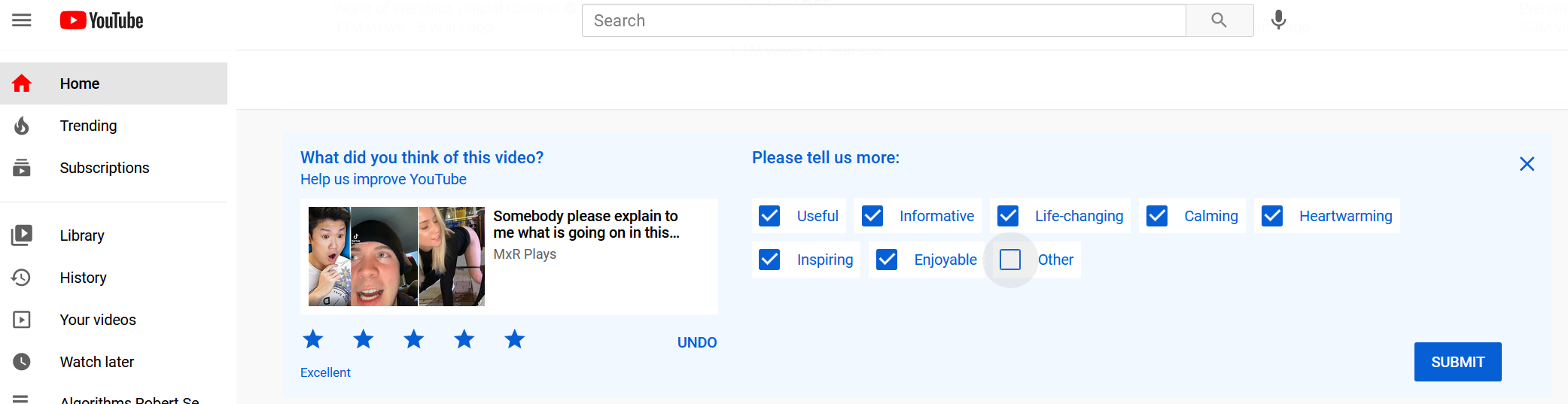1568x404 pixels.
Task: Open the hamburger guide menu
Action: pyautogui.click(x=22, y=20)
